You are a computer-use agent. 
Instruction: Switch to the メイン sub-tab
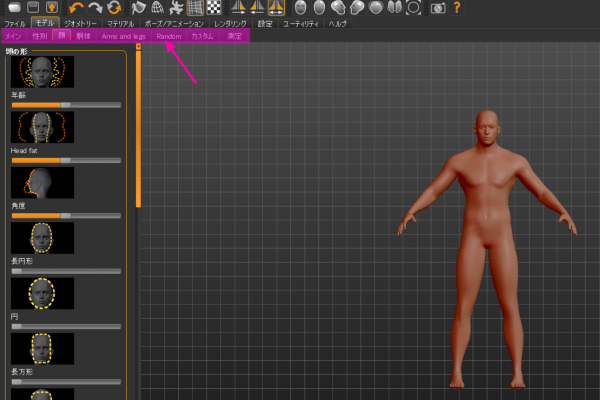[x=13, y=36]
